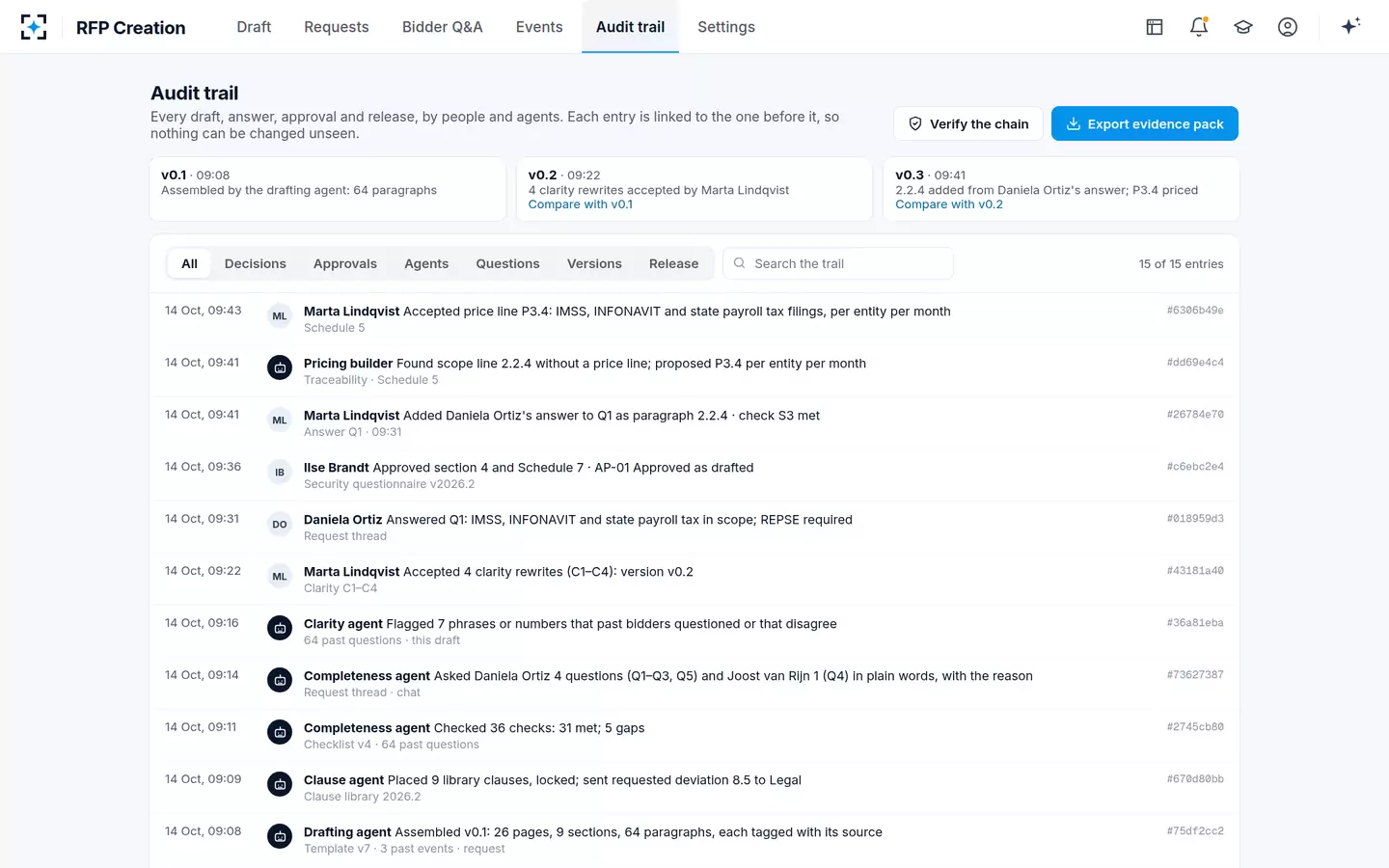
Task: Click 'Security questionnaire v2026.2' source text
Action: click(389, 484)
